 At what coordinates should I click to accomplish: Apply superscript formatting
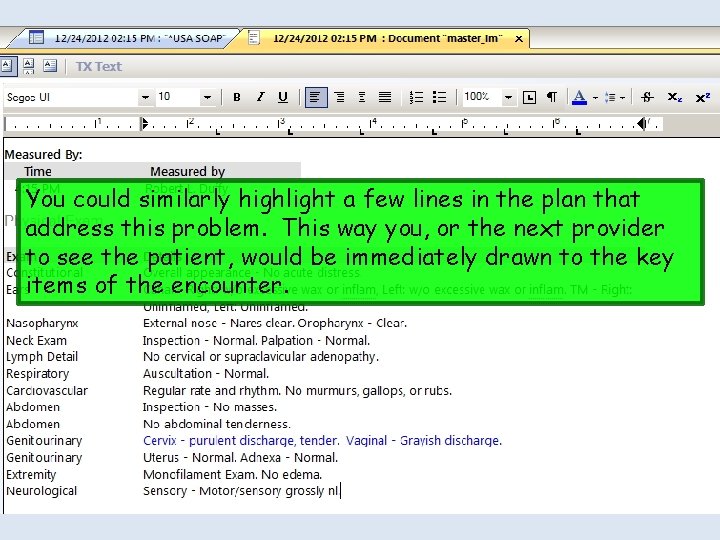703,97
